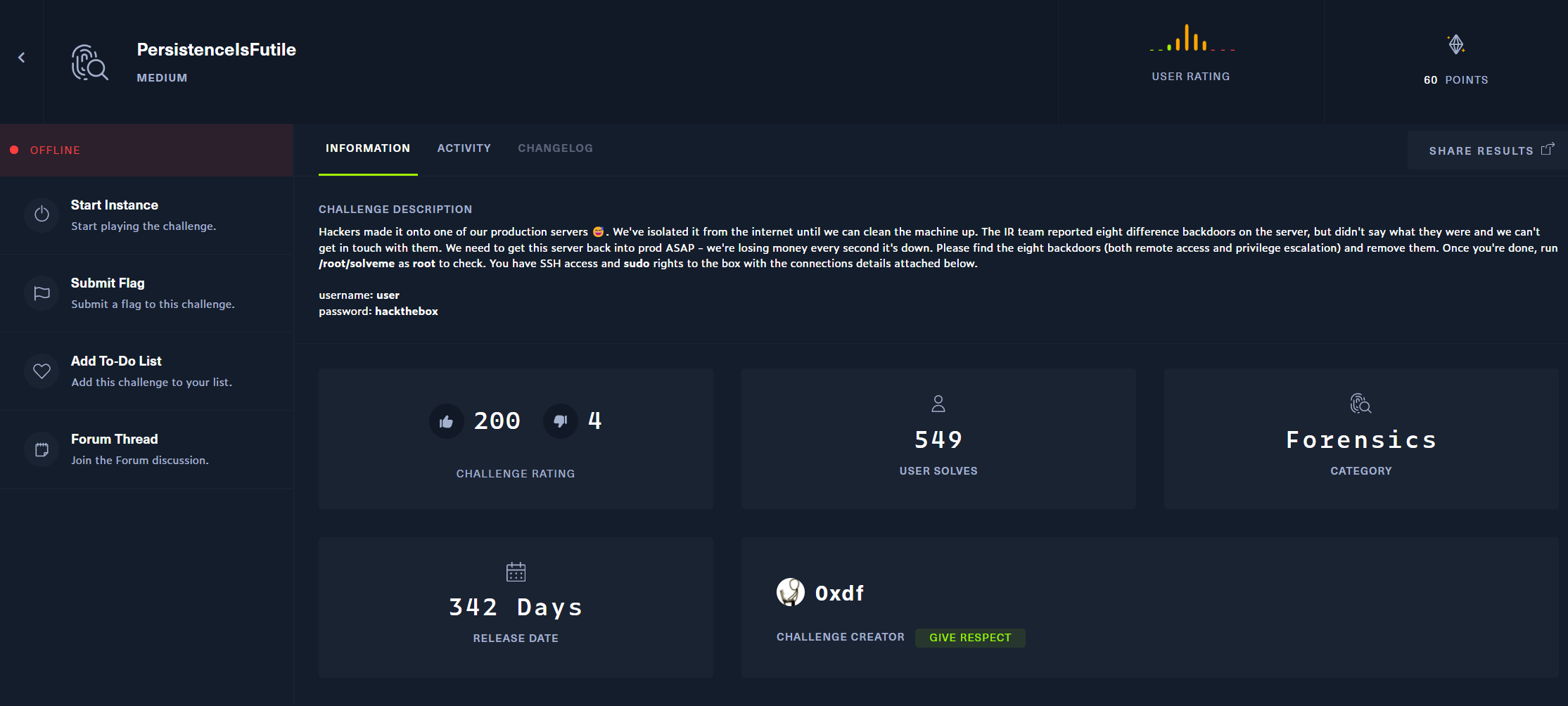Viewport: 1568px width, 706px height.
Task: Click the user rating bar chart
Action: pos(1192,38)
